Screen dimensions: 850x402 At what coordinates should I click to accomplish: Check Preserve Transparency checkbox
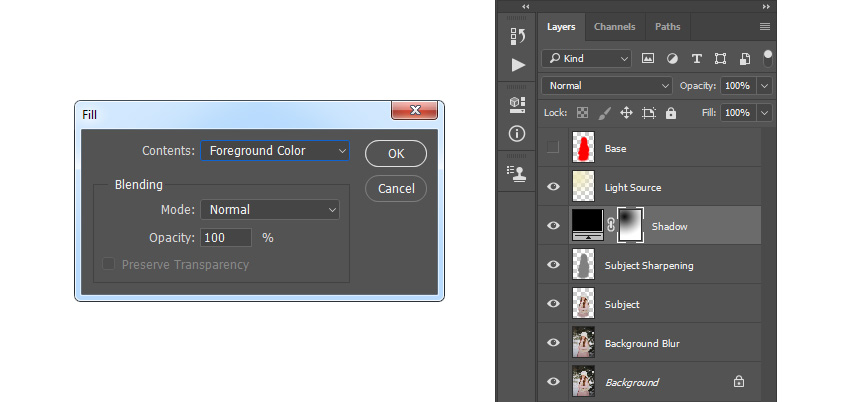click(x=109, y=264)
